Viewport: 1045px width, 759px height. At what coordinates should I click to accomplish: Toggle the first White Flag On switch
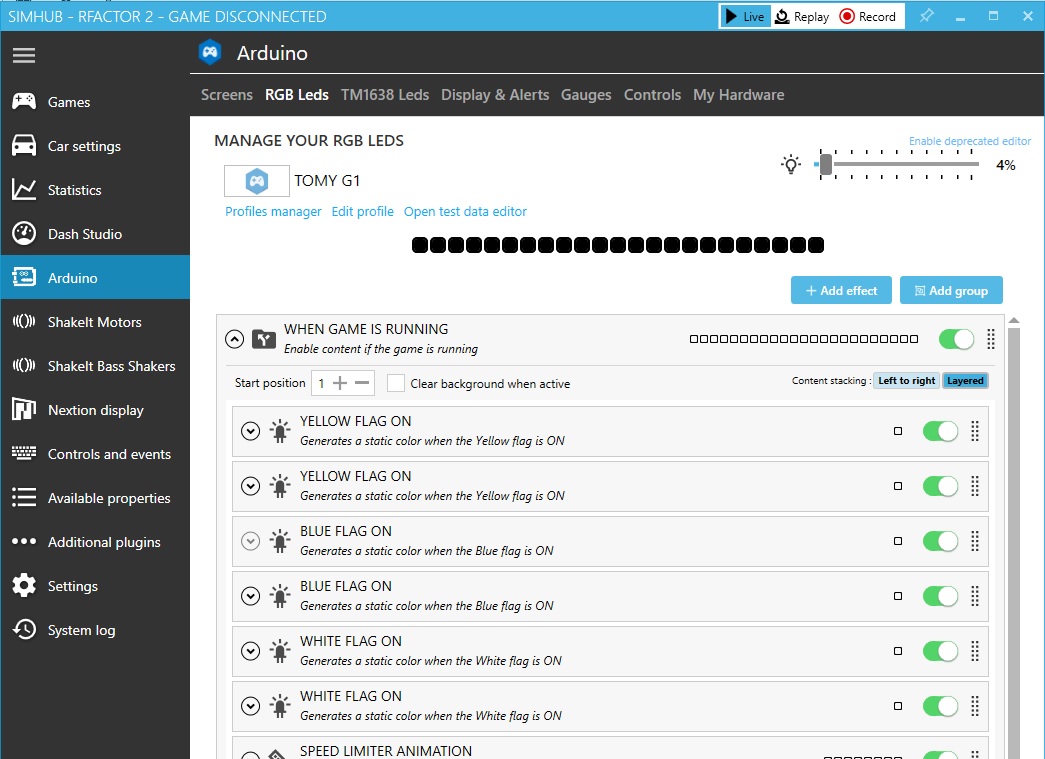click(x=940, y=651)
